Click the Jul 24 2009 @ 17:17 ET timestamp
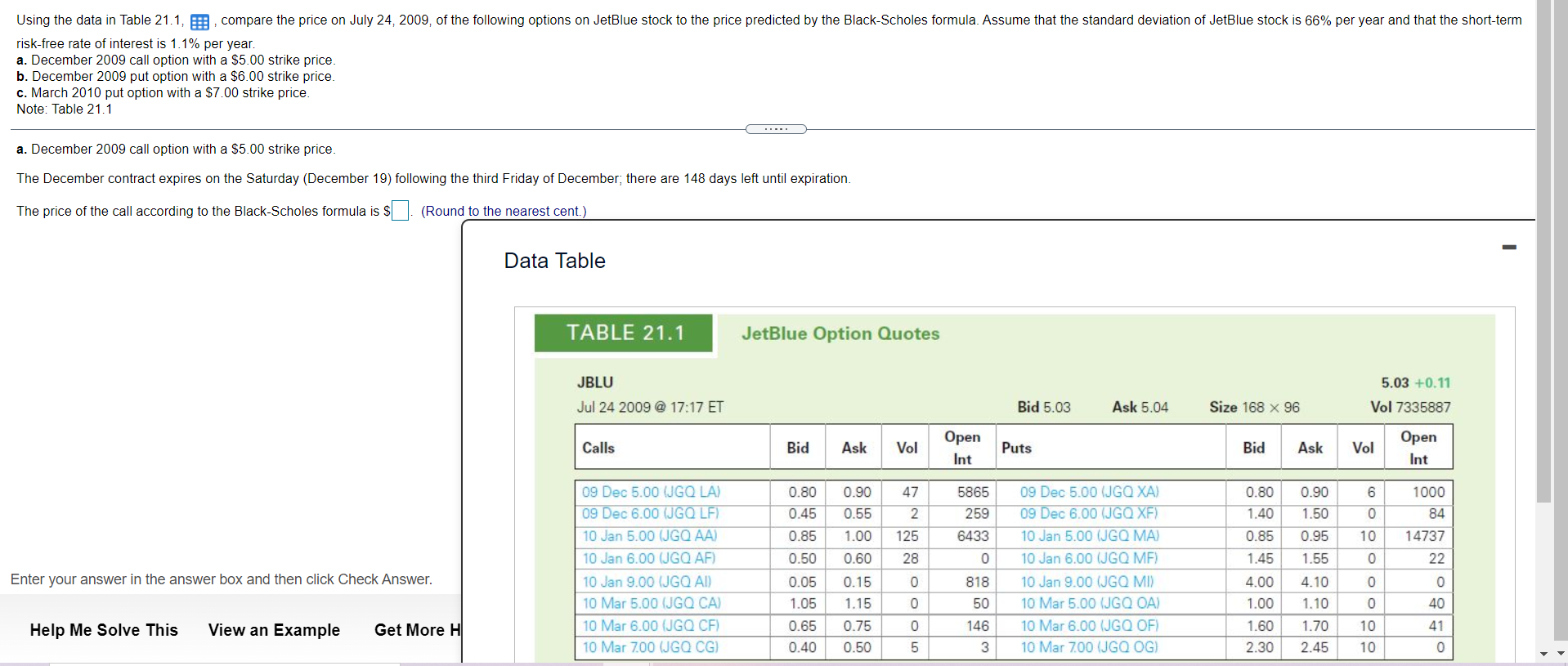The image size is (1568, 666). [x=650, y=407]
